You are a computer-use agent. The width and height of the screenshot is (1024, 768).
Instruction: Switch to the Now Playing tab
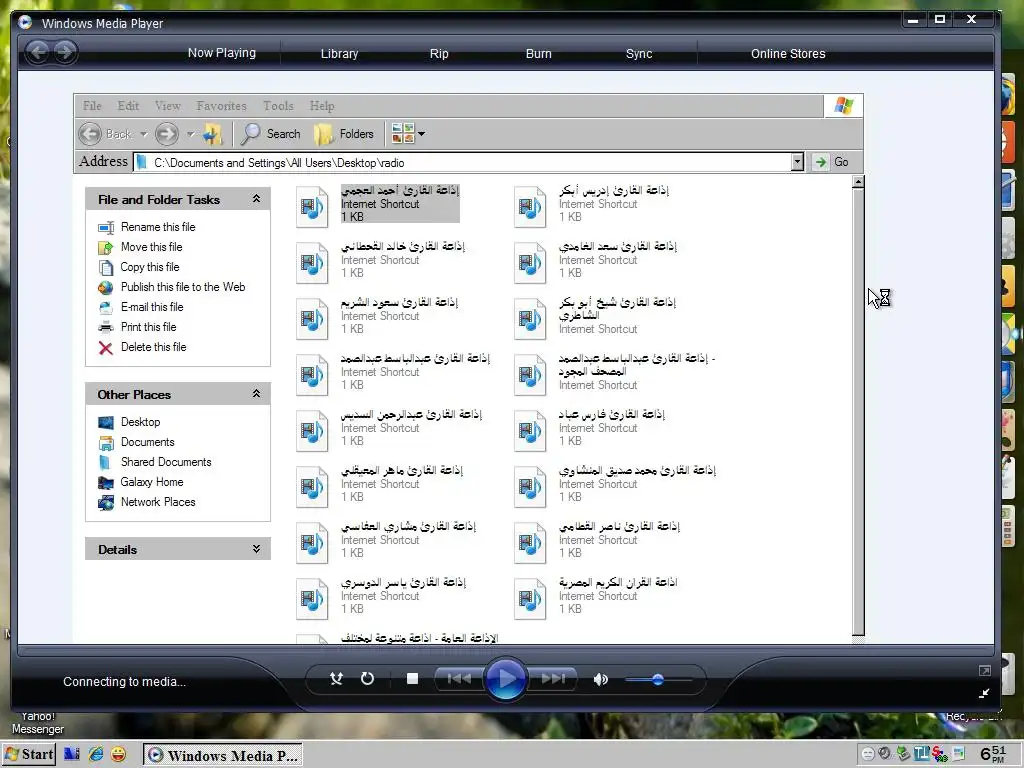pyautogui.click(x=221, y=53)
